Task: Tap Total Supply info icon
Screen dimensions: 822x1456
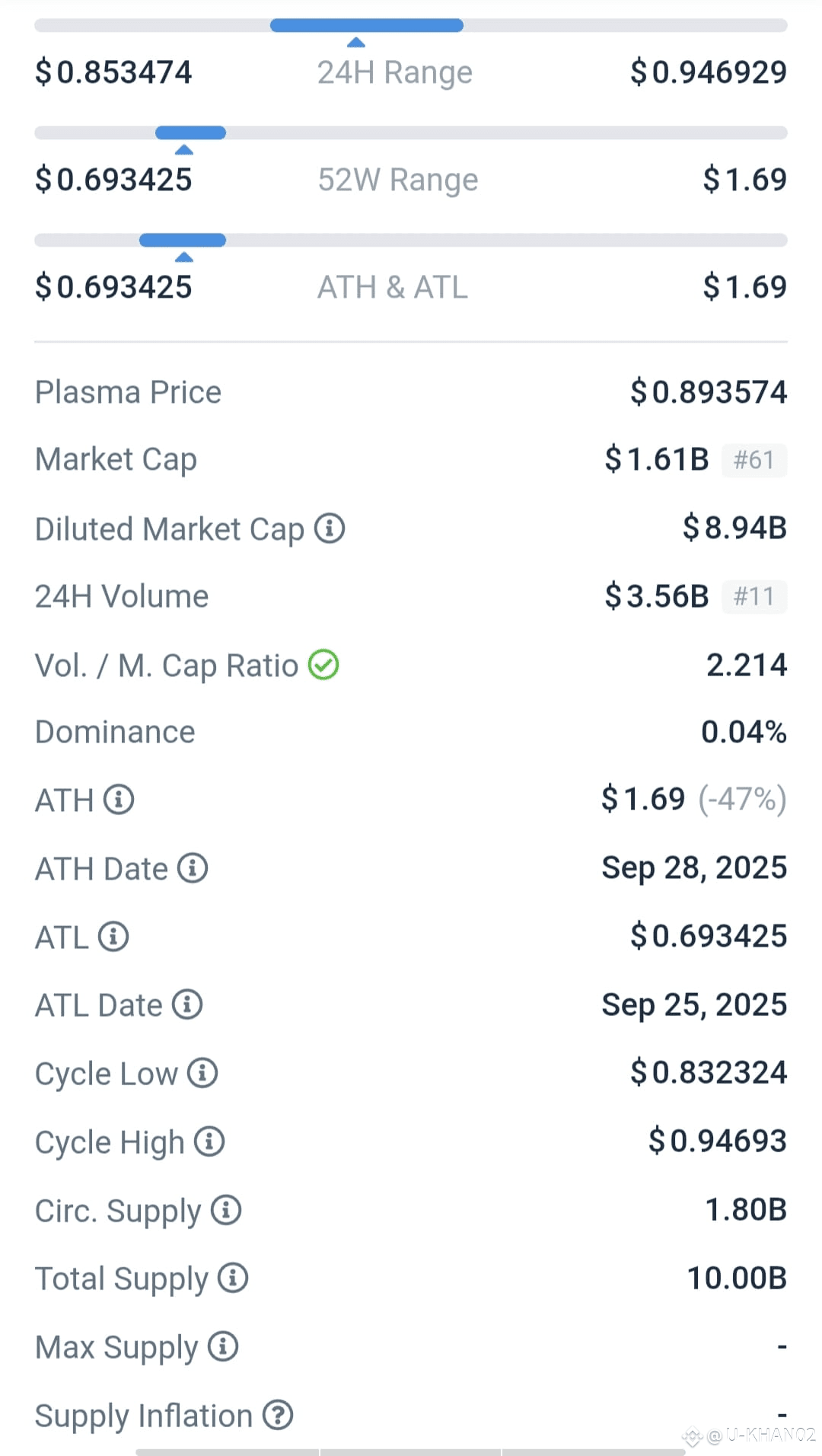Action: (233, 1278)
